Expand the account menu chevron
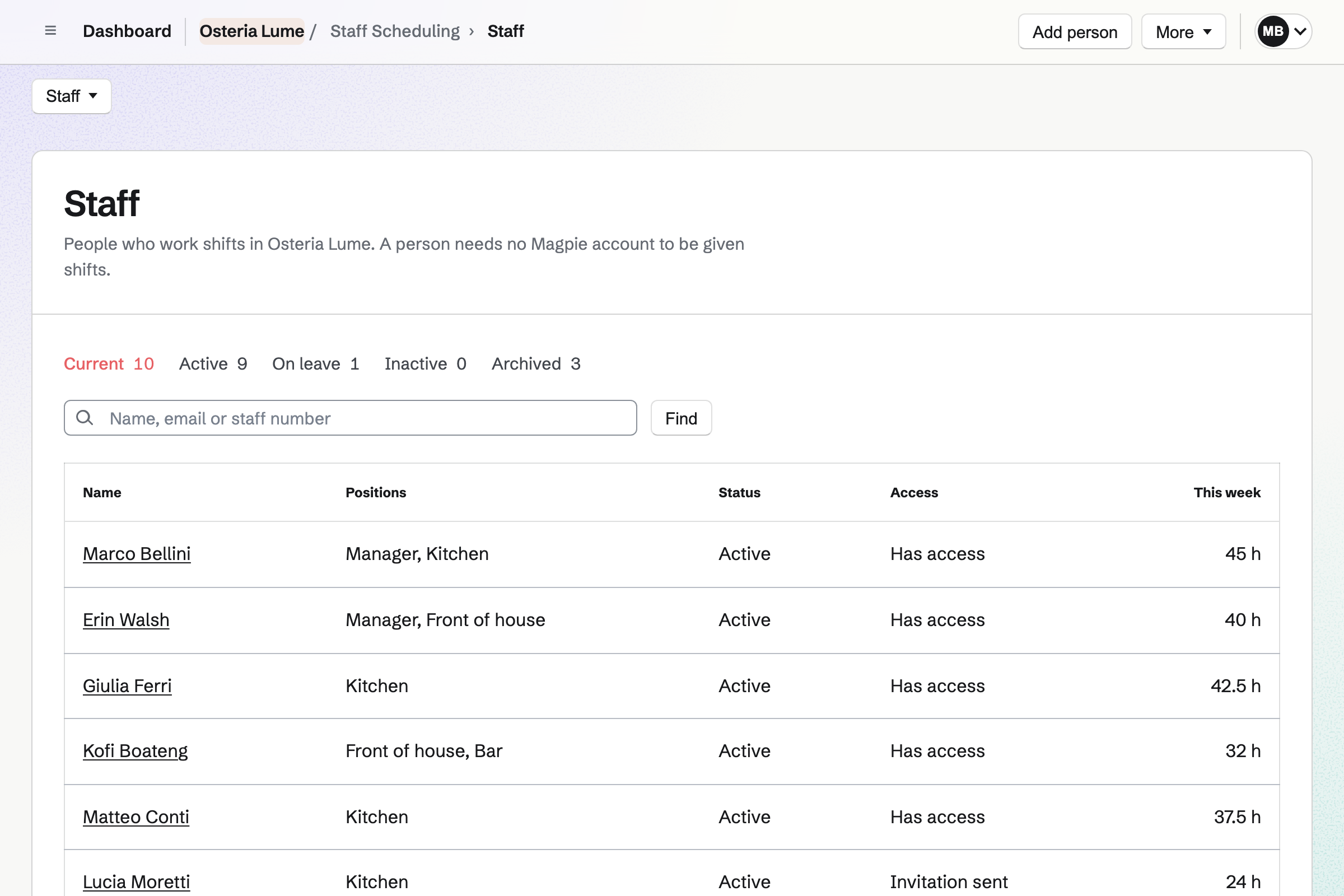Screen dimensions: 1344x896 (x=1300, y=31)
